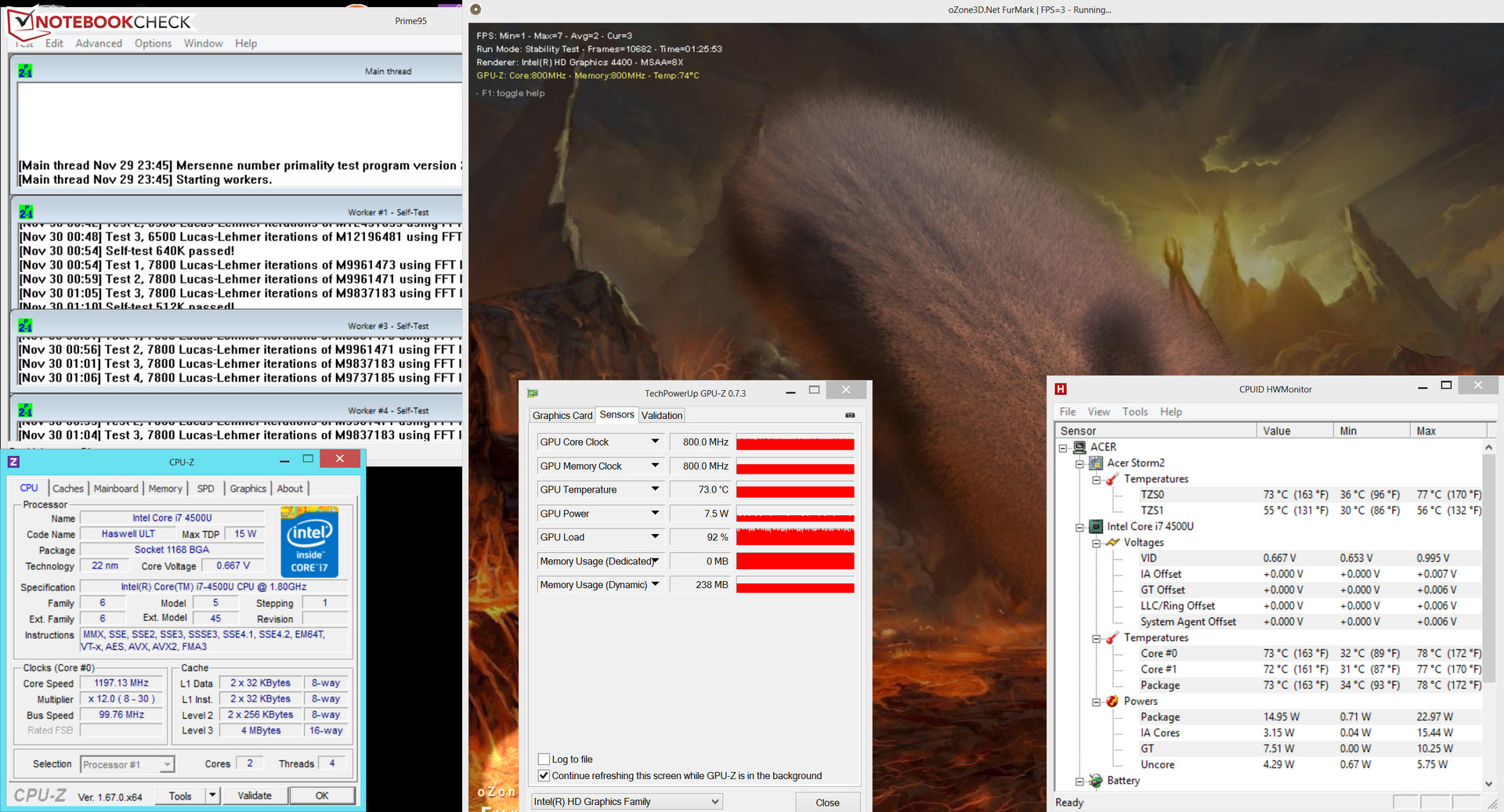Image resolution: width=1504 pixels, height=812 pixels.
Task: Open the About tab in CPU-Z
Action: (290, 489)
